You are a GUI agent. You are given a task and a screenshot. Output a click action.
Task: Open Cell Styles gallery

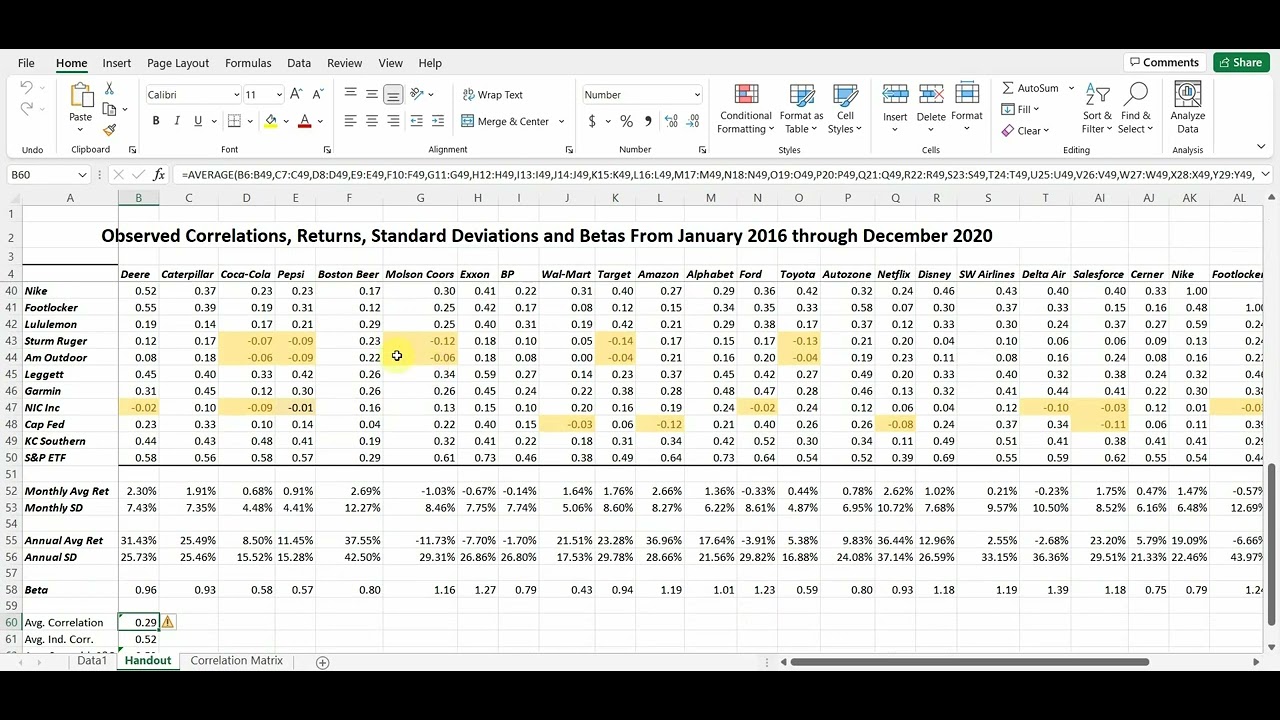tap(846, 109)
